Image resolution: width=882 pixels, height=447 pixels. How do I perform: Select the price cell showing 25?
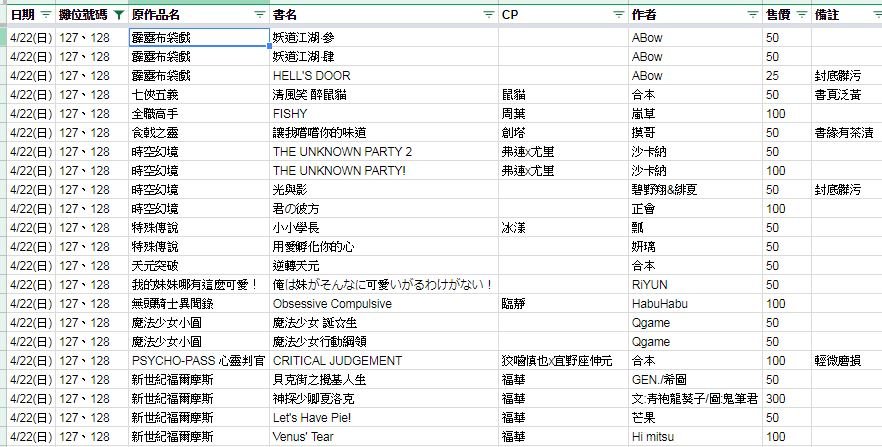[787, 76]
